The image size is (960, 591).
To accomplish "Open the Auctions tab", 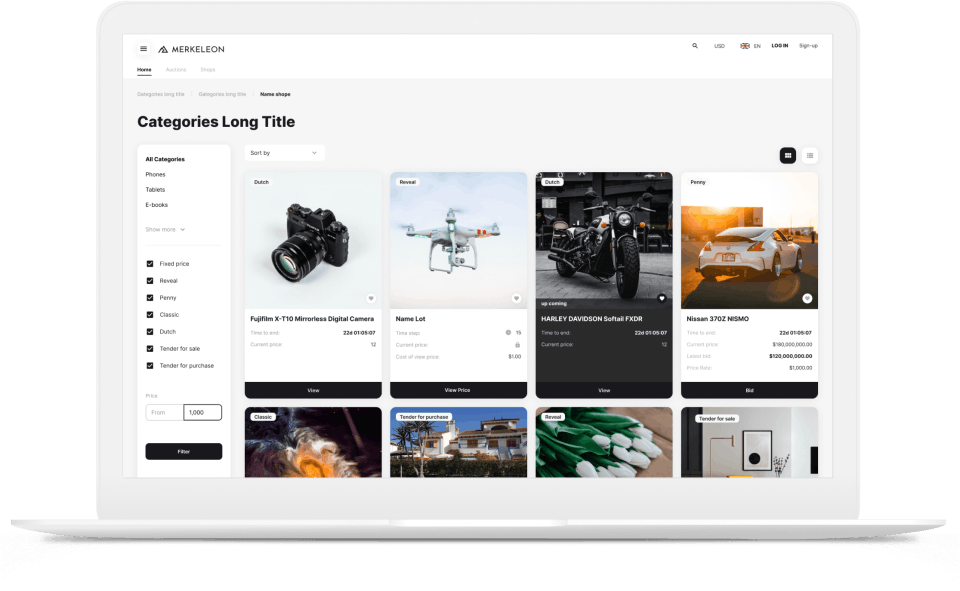I will 176,70.
